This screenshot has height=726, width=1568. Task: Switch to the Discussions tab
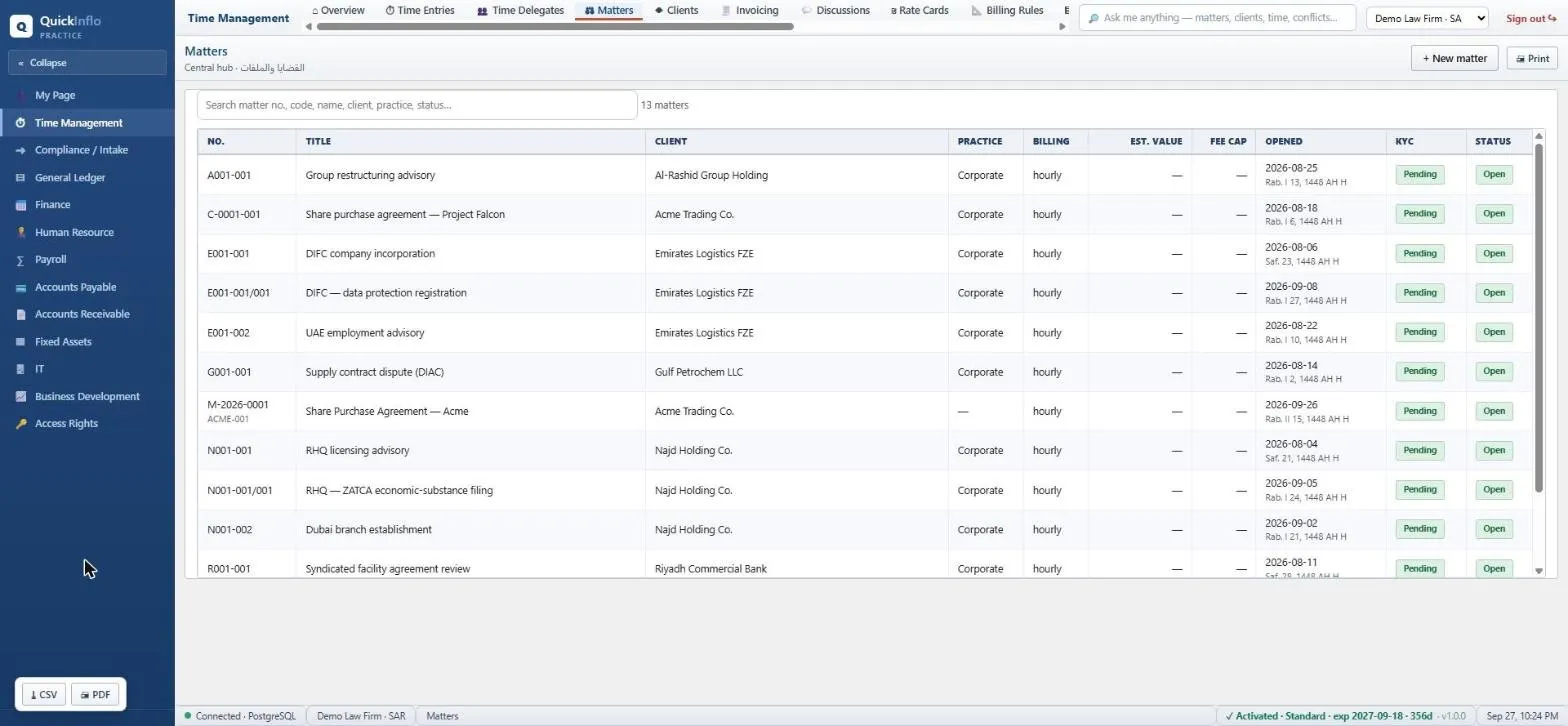coord(836,11)
